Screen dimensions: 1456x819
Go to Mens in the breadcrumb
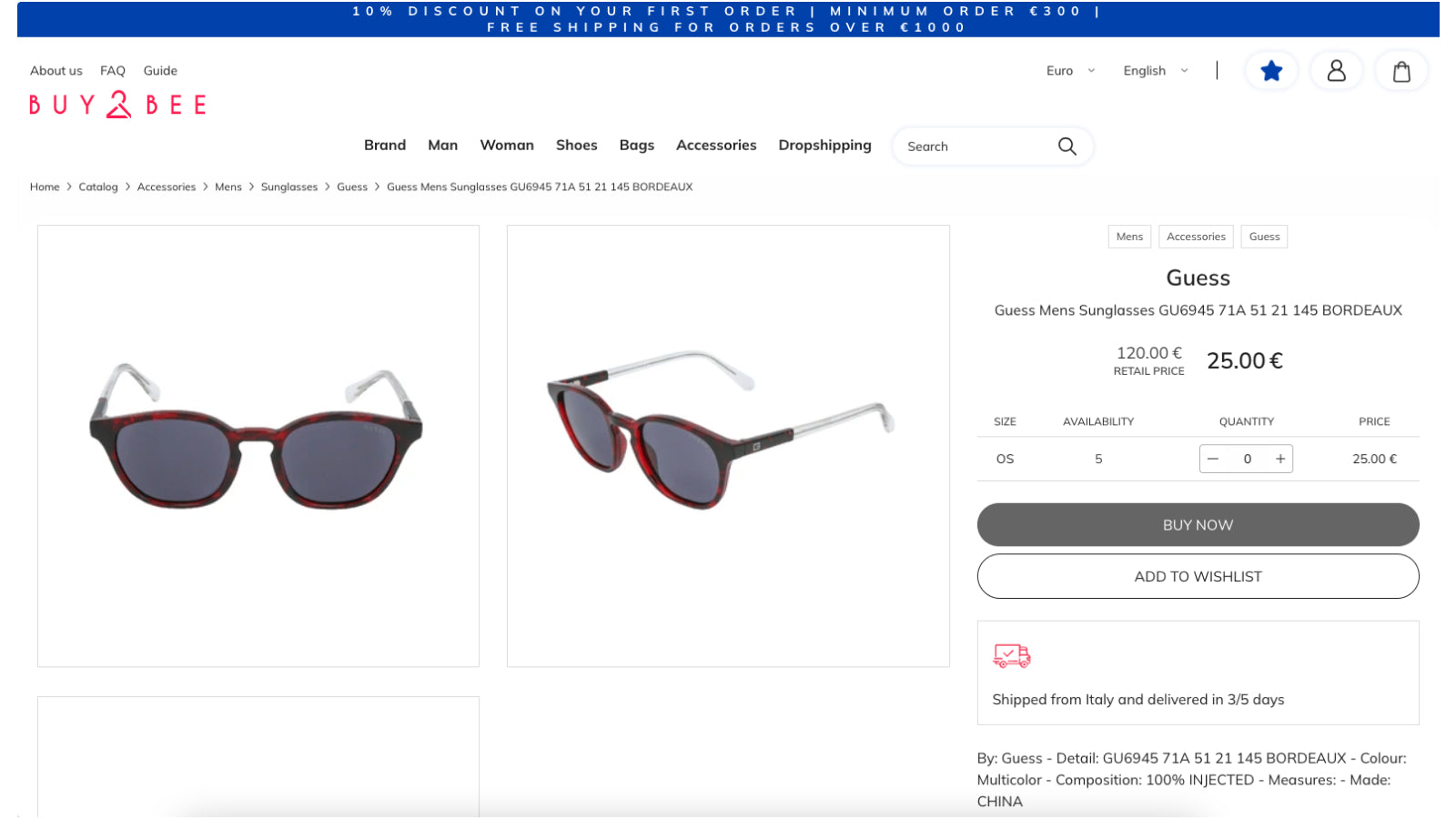pyautogui.click(x=228, y=187)
